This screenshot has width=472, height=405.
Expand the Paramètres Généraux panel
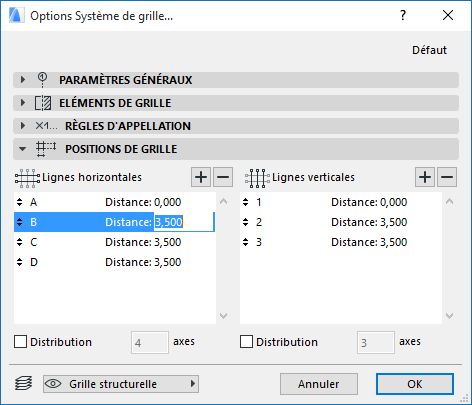pyautogui.click(x=23, y=80)
